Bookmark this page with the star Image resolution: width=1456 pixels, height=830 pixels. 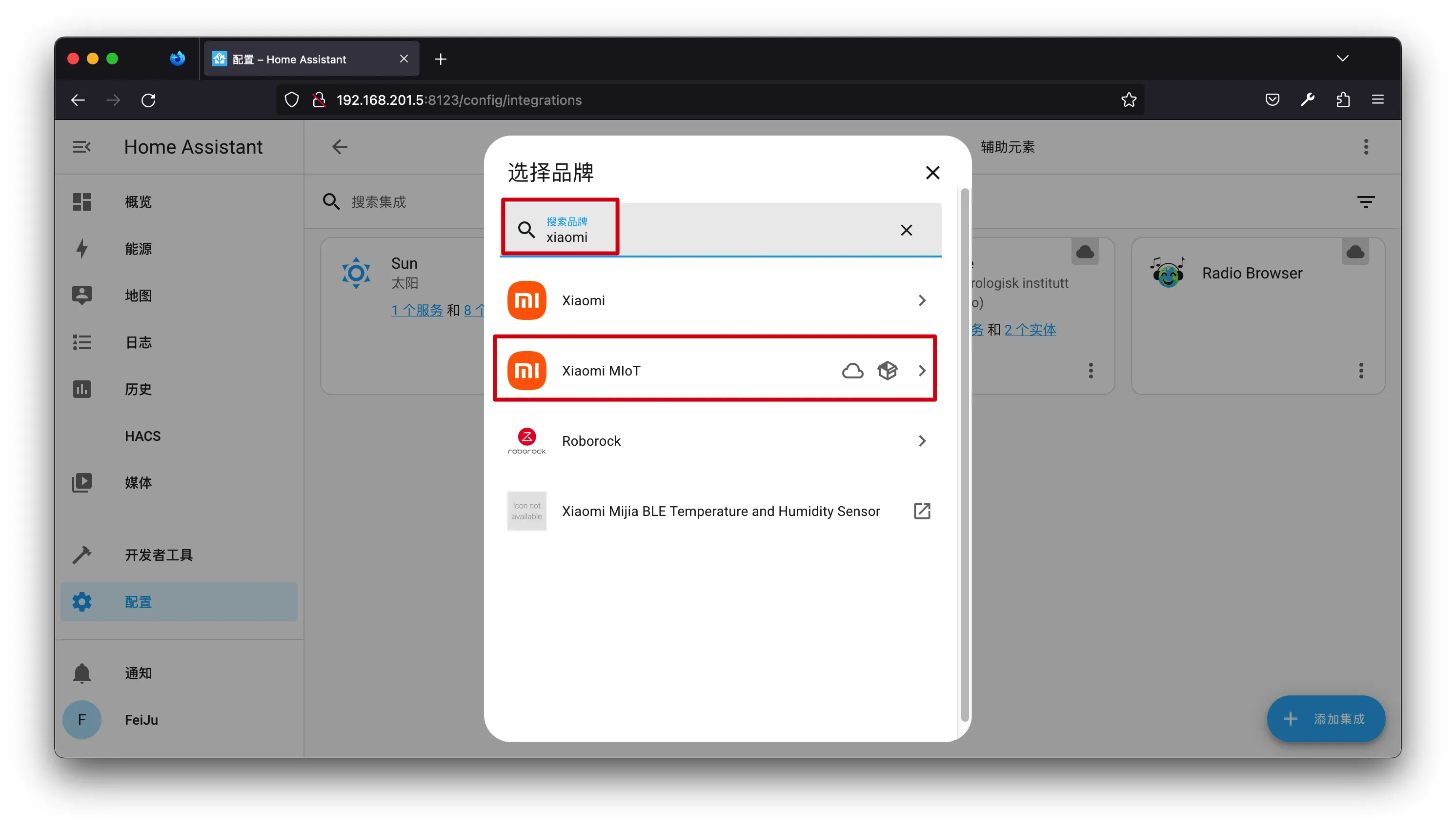1129,100
